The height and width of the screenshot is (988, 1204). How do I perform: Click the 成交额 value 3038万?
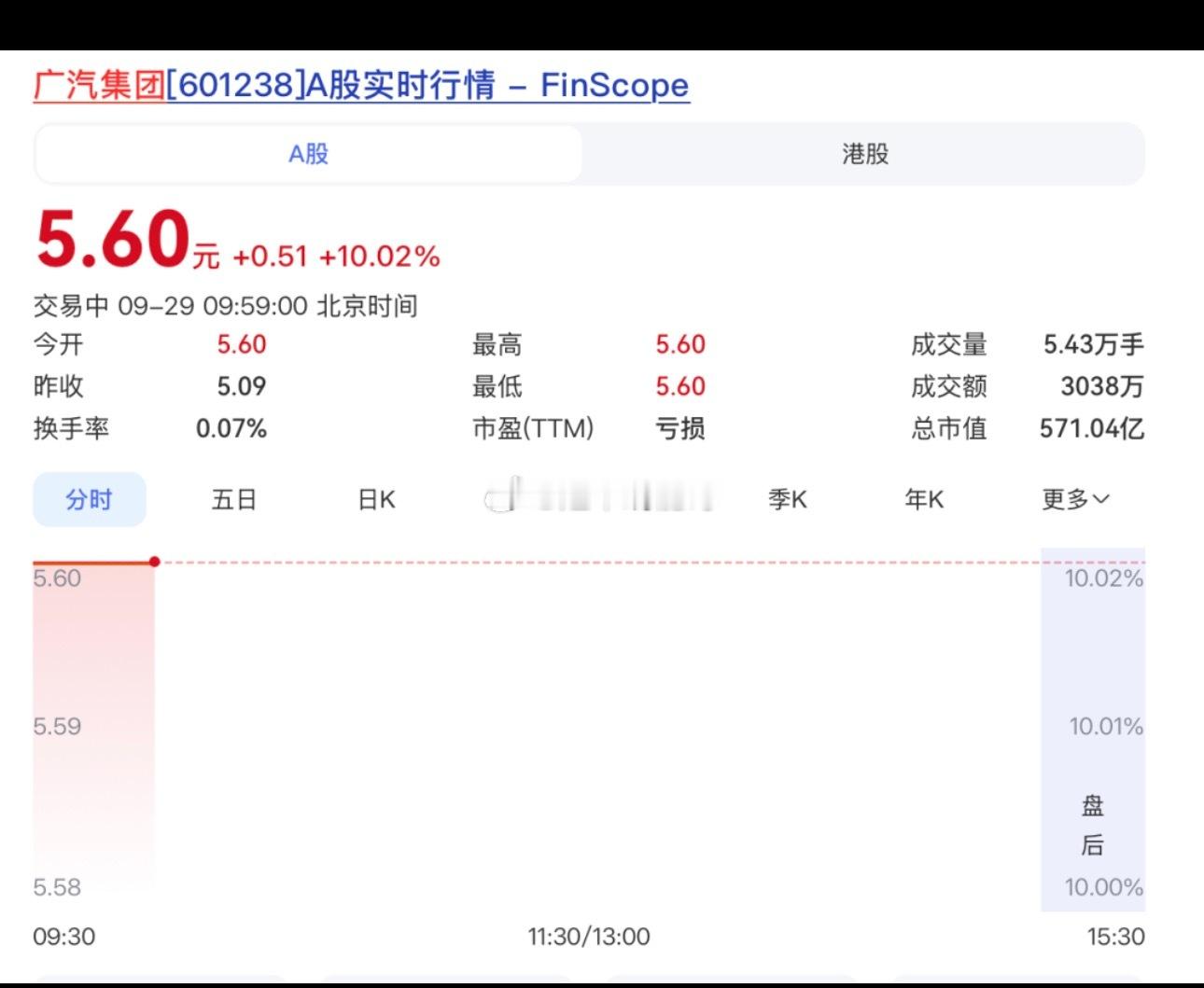coord(1102,386)
